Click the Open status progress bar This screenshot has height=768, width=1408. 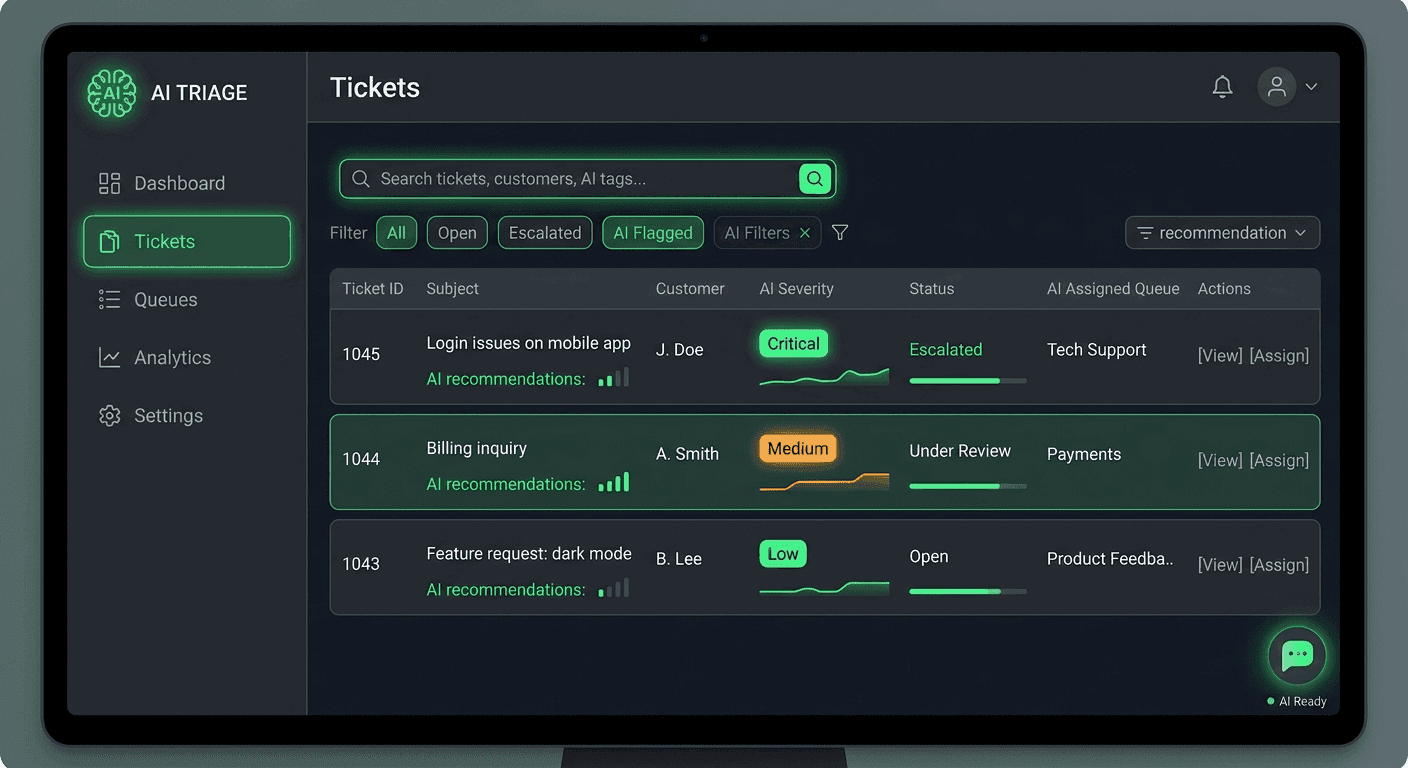tap(968, 591)
